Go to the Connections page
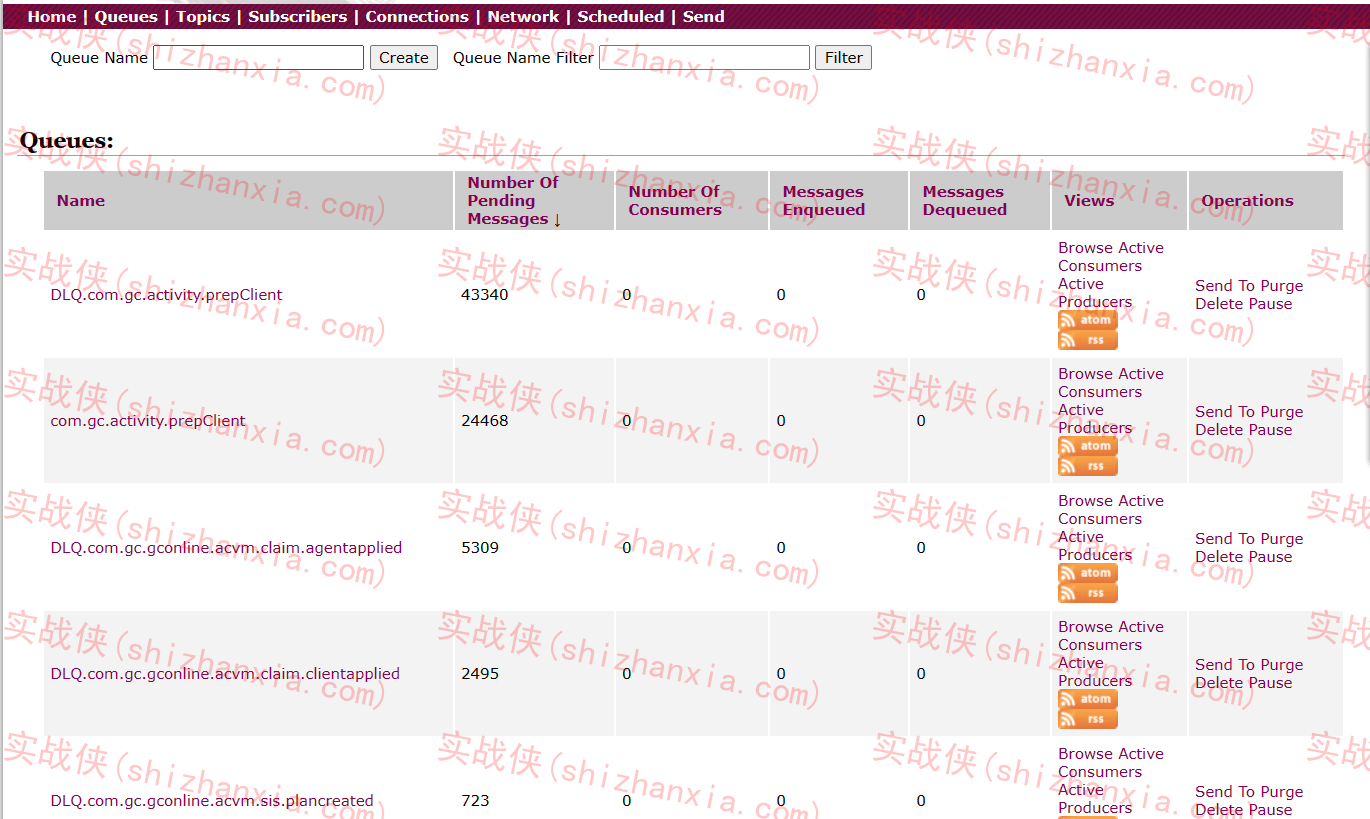Image resolution: width=1370 pixels, height=819 pixels. tap(416, 16)
